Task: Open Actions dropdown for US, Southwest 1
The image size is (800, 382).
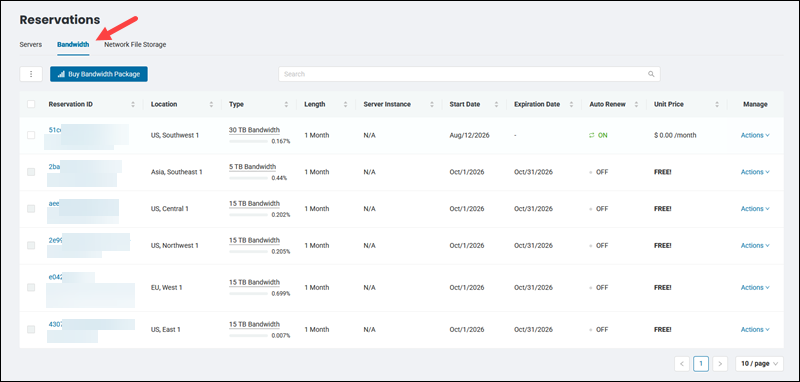Action: coord(755,135)
